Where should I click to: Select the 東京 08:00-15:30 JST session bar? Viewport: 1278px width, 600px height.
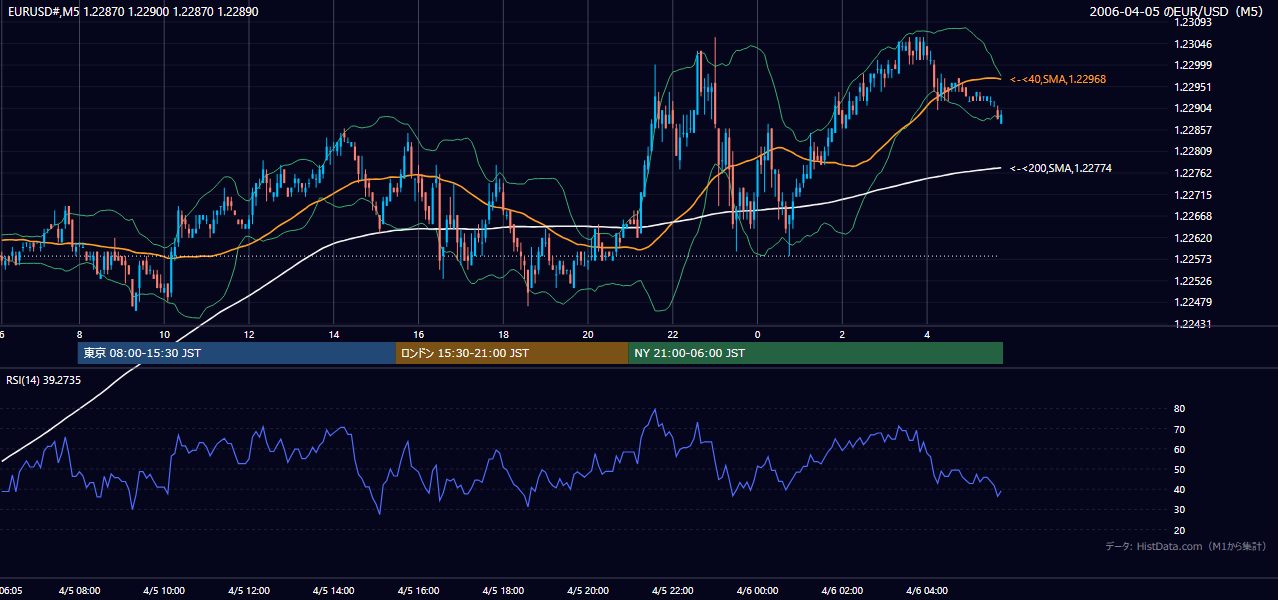pos(237,353)
